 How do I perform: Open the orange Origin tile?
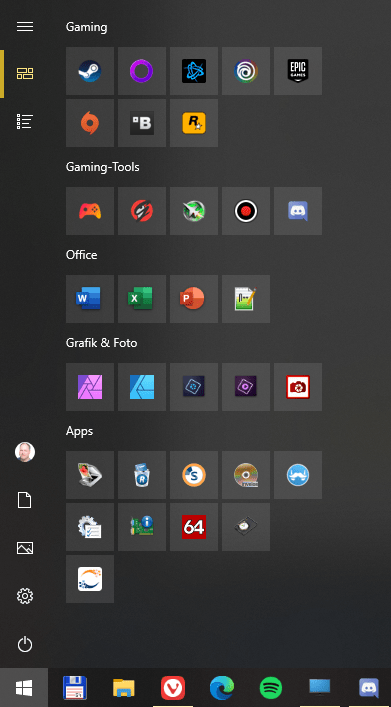click(x=90, y=123)
